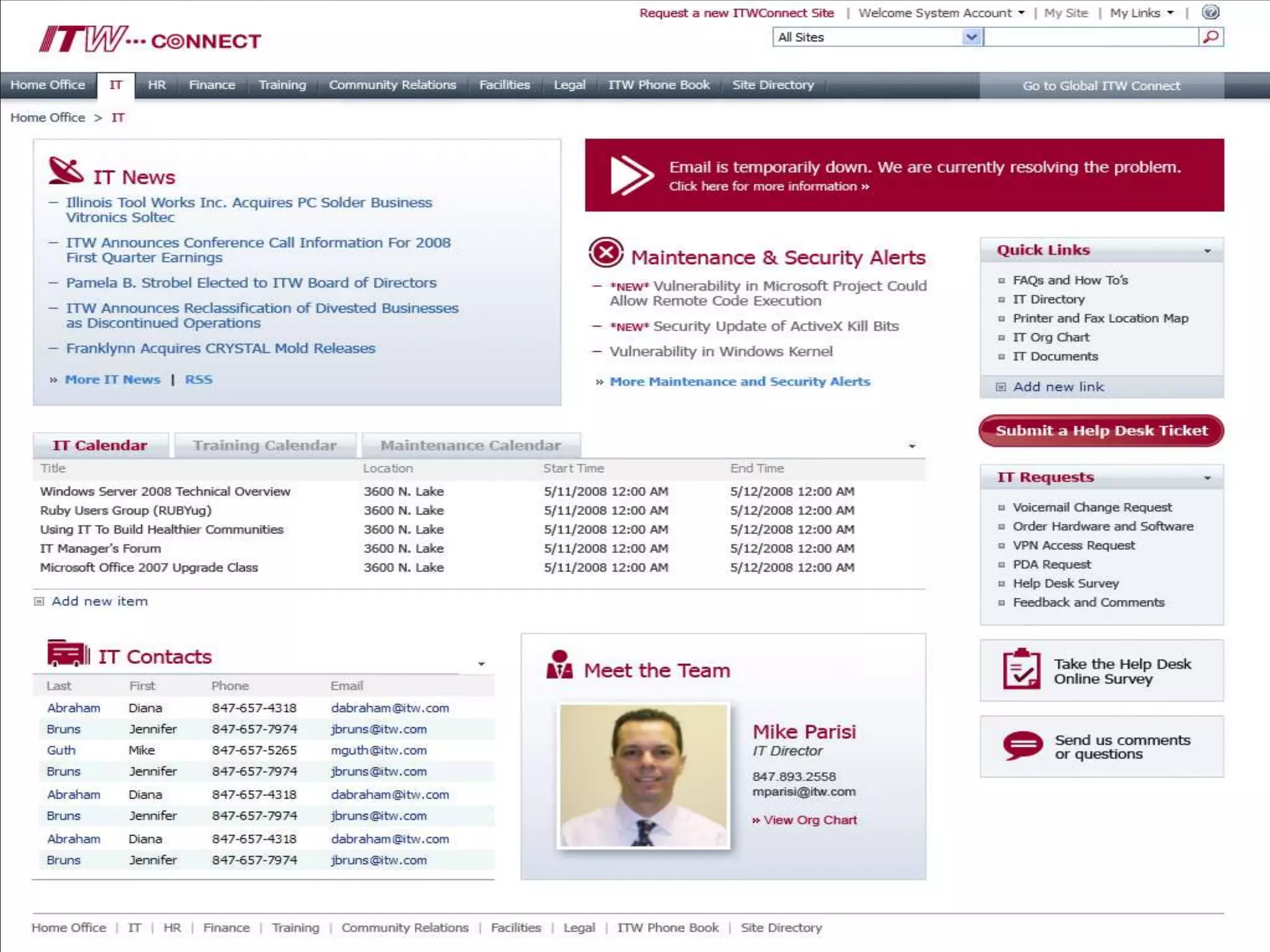The height and width of the screenshot is (952, 1270).
Task: Open the IT Contacts web part menu arrow
Action: [x=481, y=664]
